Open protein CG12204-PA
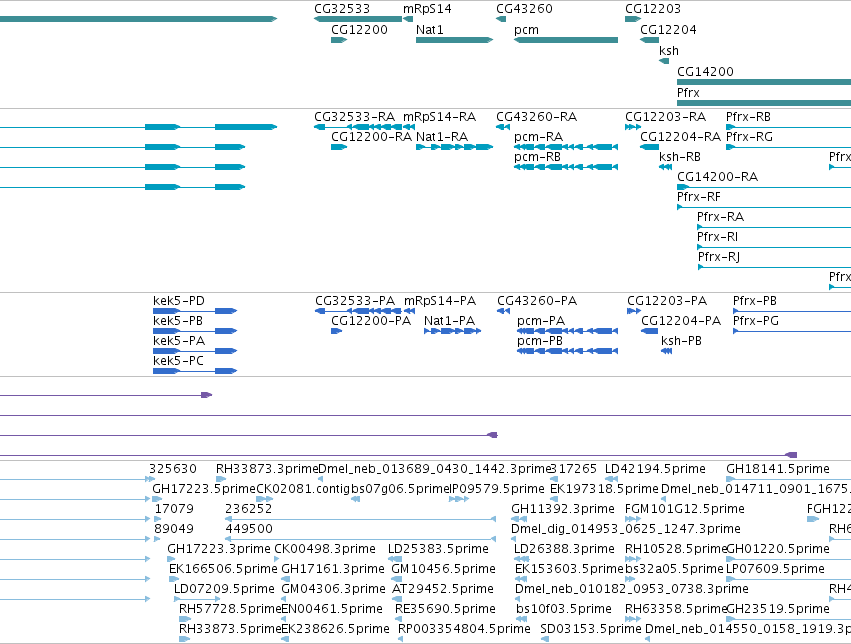 click(x=681, y=321)
